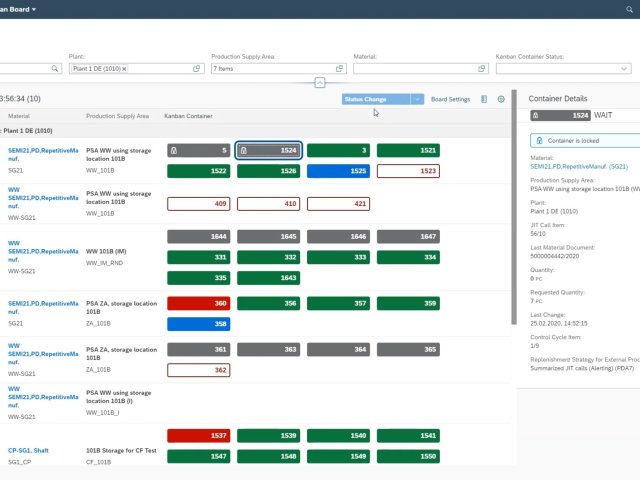Viewport: 640px width, 480px height.
Task: Select red kanban container 360
Action: point(198,303)
